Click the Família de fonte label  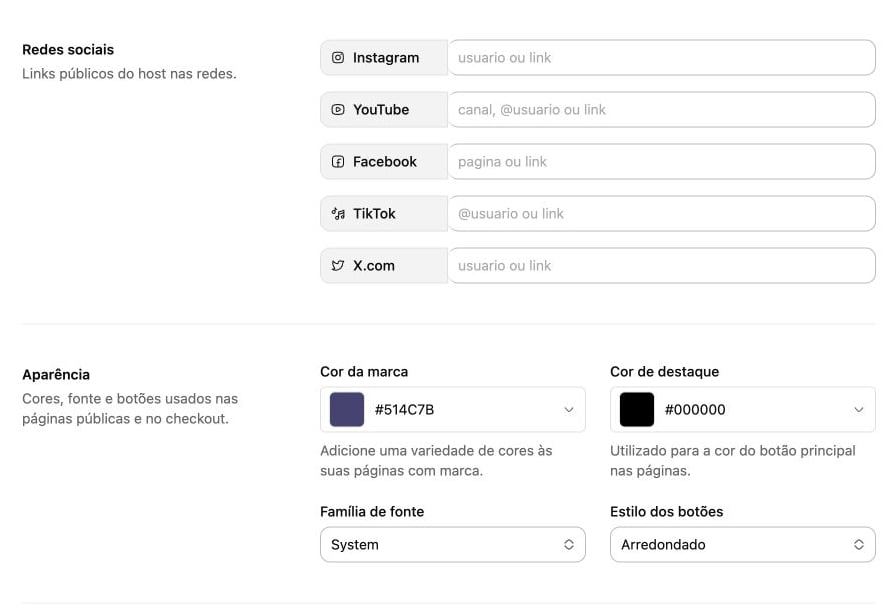tap(372, 512)
